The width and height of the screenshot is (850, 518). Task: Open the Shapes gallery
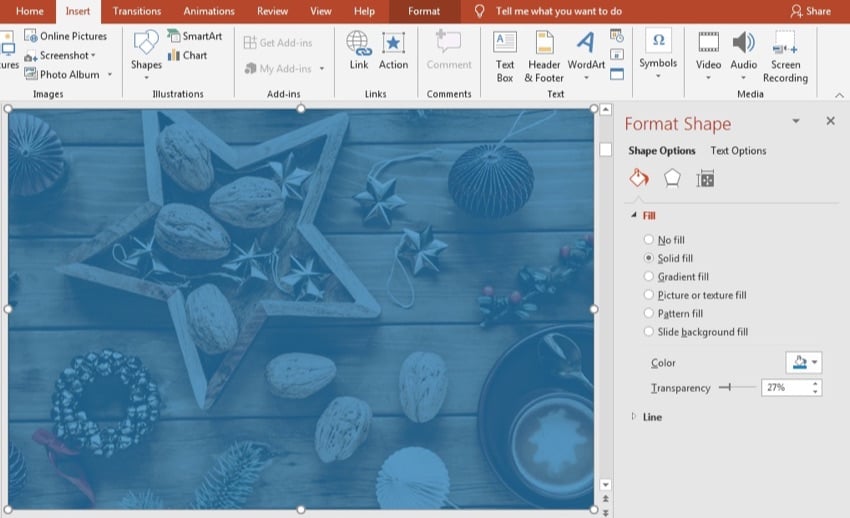[x=146, y=50]
